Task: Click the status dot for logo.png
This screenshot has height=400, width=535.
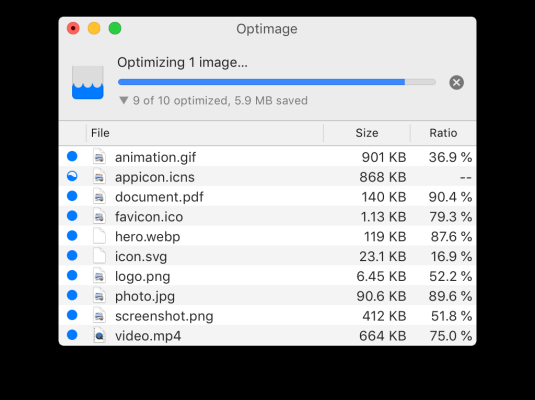Action: (72, 275)
